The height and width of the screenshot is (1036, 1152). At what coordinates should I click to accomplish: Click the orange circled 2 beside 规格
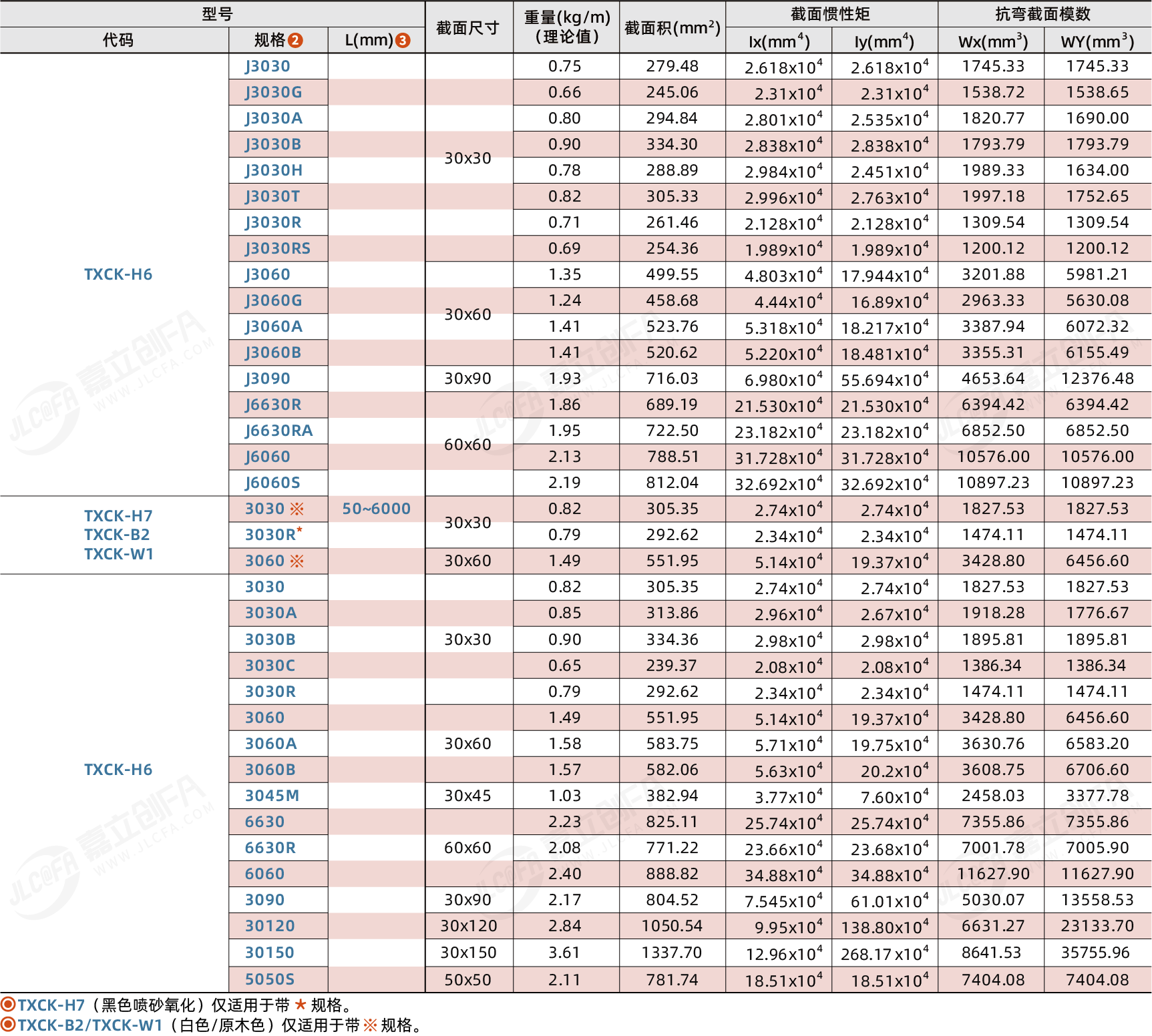[295, 41]
